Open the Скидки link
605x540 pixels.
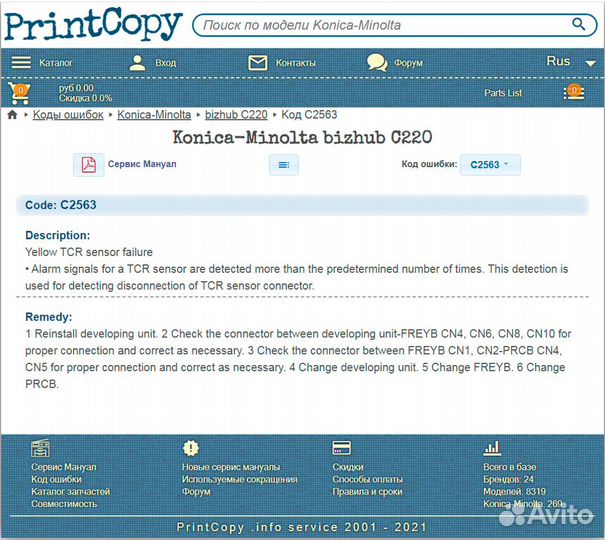[348, 467]
